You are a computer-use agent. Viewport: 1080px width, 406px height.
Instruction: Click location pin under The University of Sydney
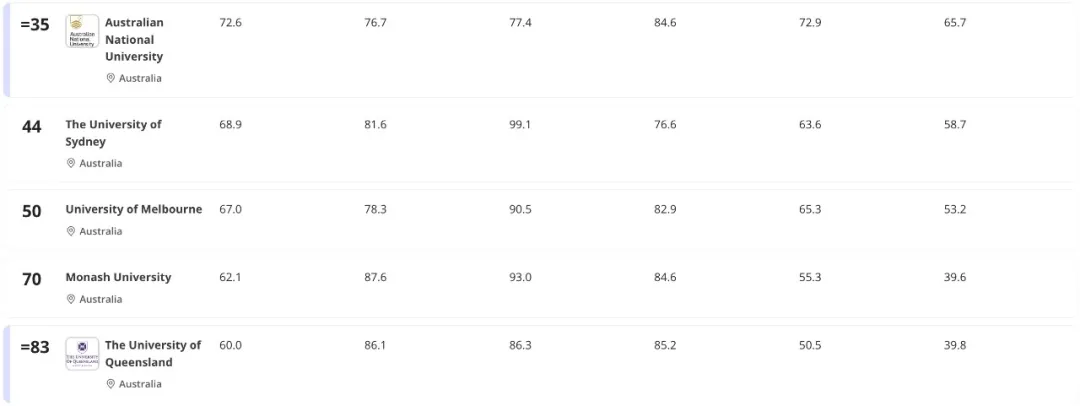click(x=71, y=163)
